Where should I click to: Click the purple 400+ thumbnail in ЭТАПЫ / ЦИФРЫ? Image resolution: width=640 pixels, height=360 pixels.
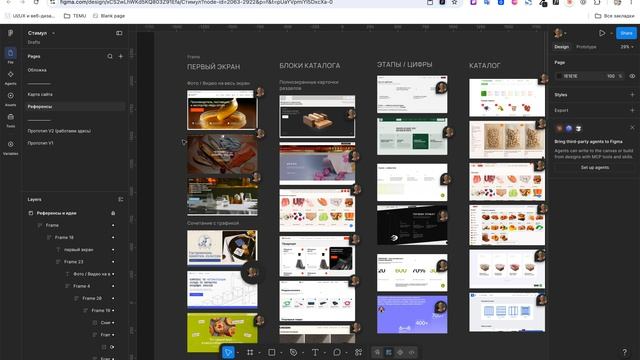pyautogui.click(x=412, y=315)
